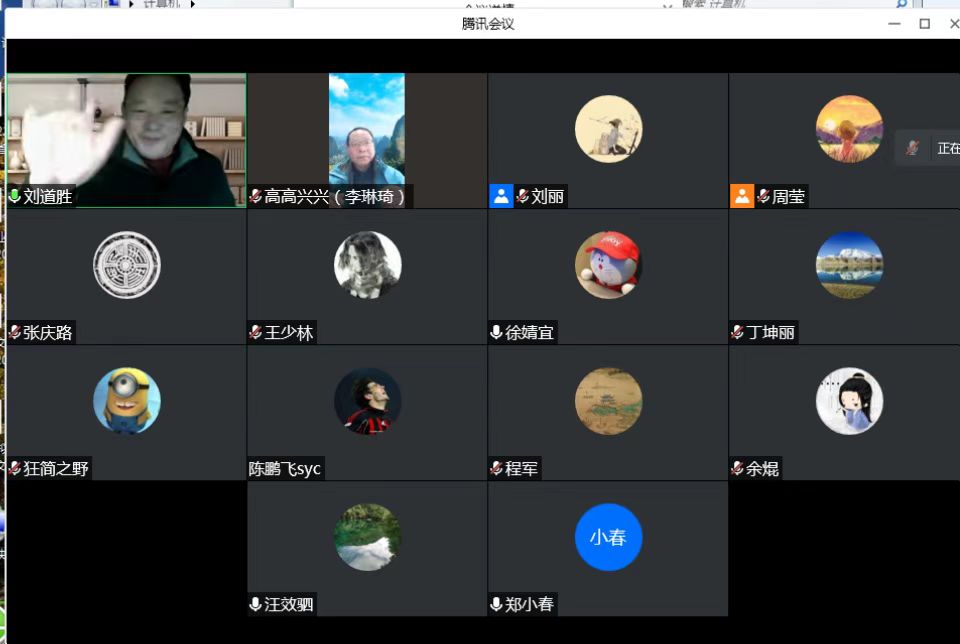Click the muted mic icon beside 丁坤丽
Image resolution: width=960 pixels, height=644 pixels.
(x=738, y=333)
